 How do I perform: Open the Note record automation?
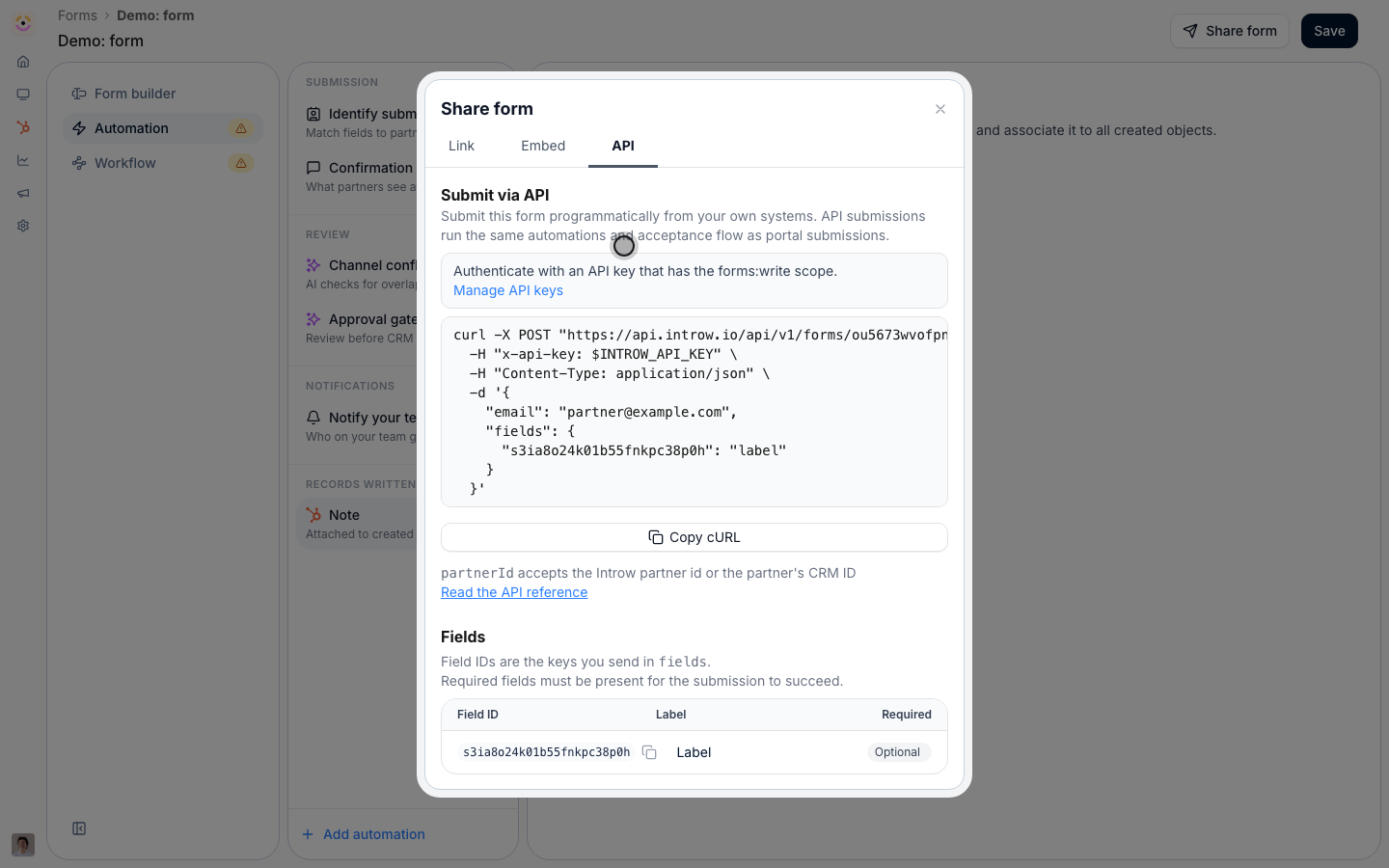click(357, 524)
